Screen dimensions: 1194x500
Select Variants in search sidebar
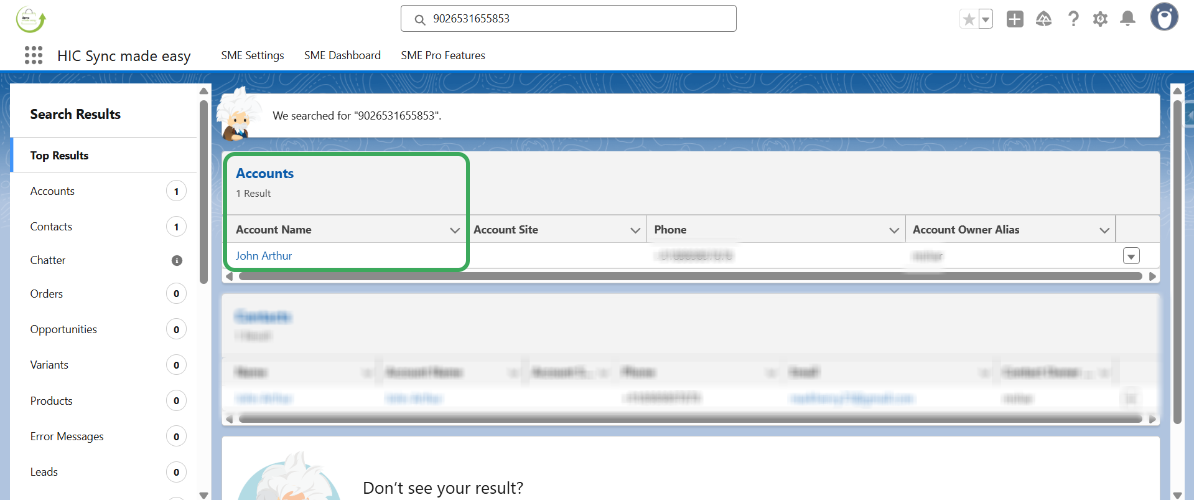104,365
